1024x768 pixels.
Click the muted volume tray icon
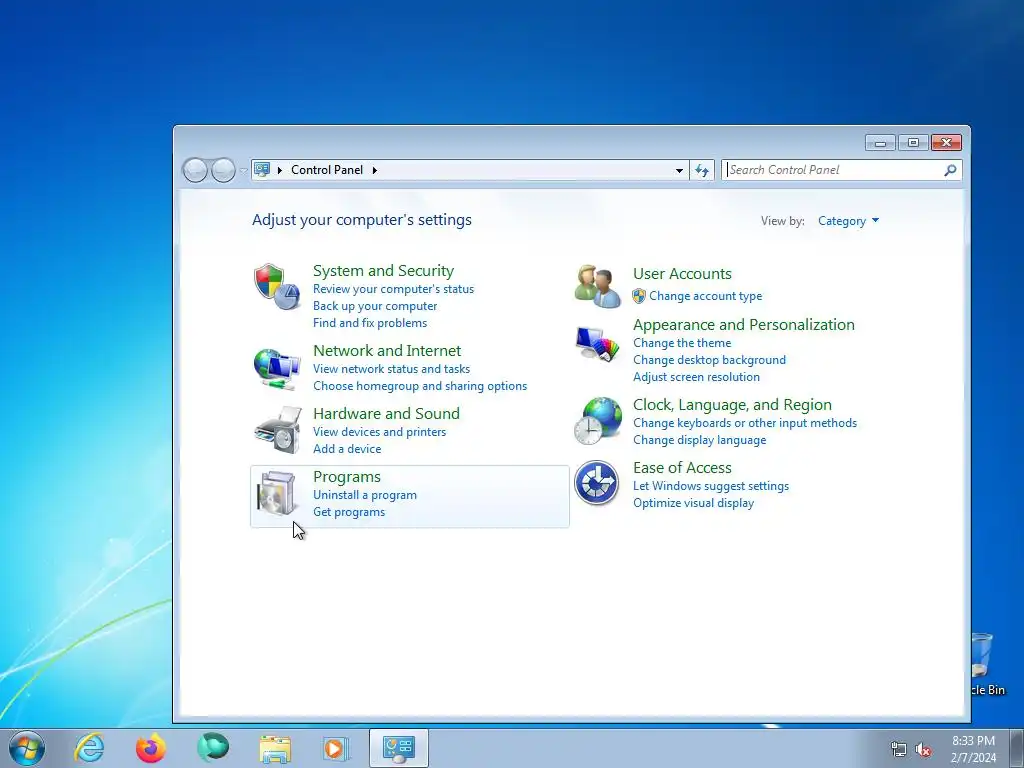(x=923, y=749)
